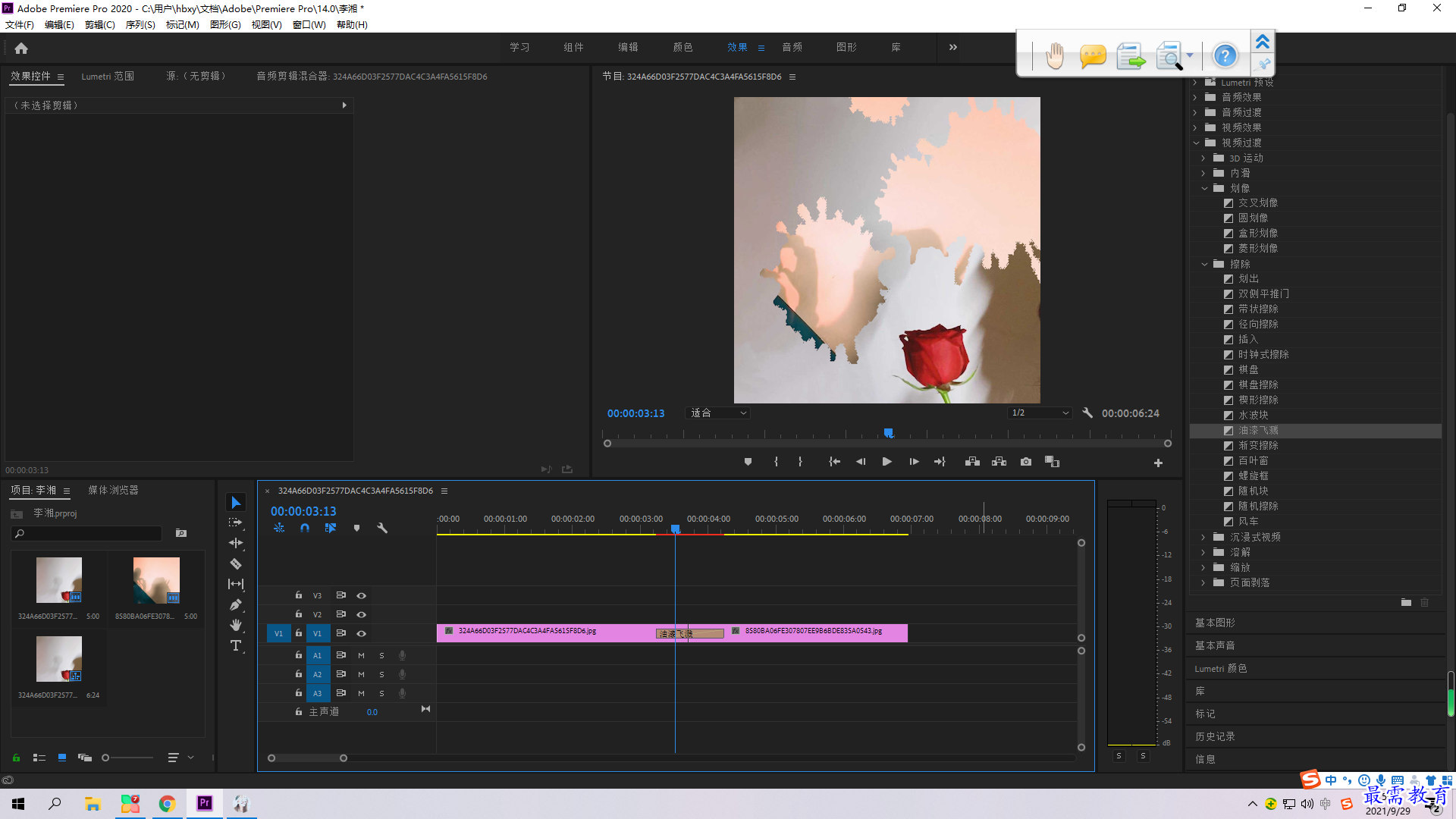1456x819 pixels.
Task: Open the button editor plus icon
Action: pyautogui.click(x=1158, y=463)
